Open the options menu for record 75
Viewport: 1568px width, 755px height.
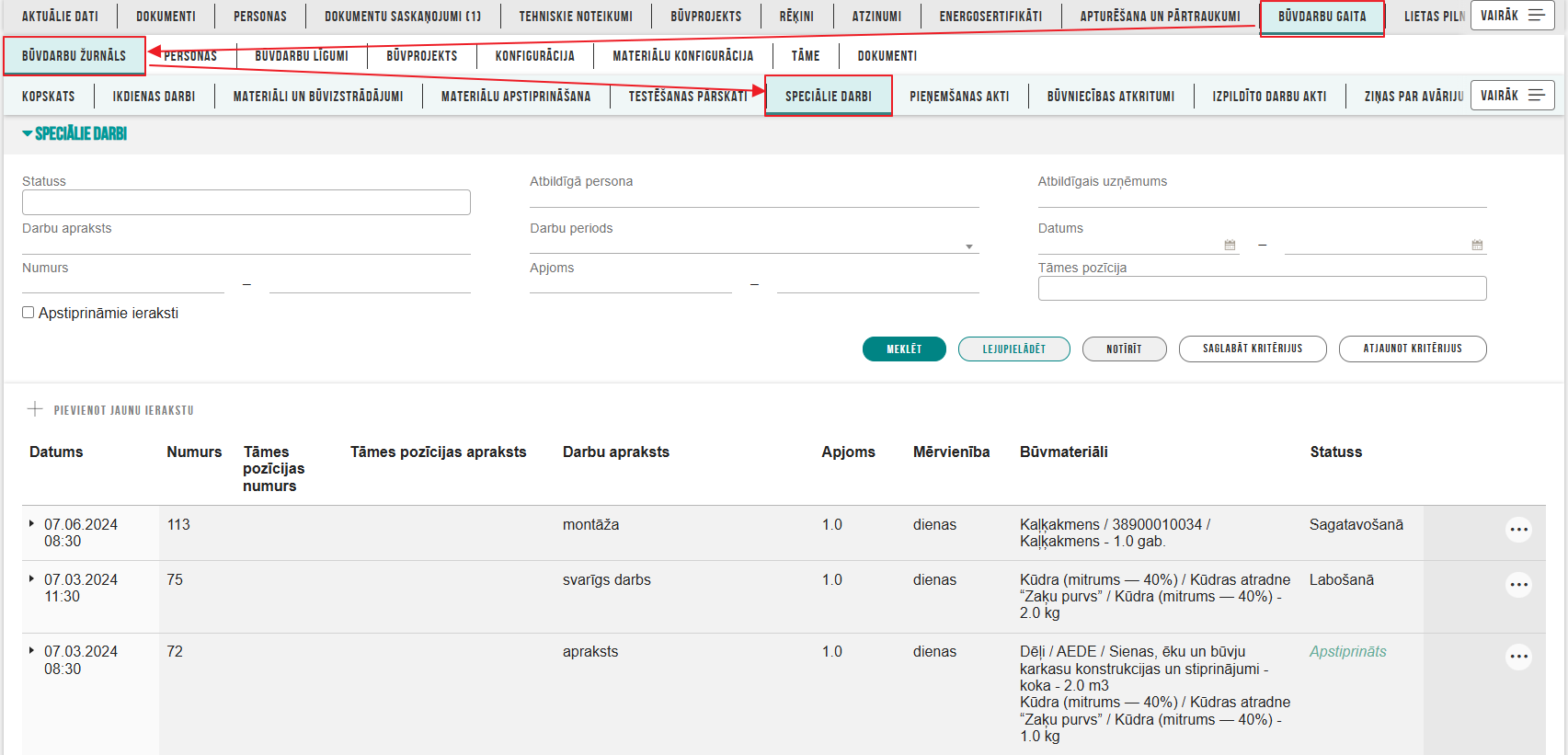pyautogui.click(x=1518, y=585)
